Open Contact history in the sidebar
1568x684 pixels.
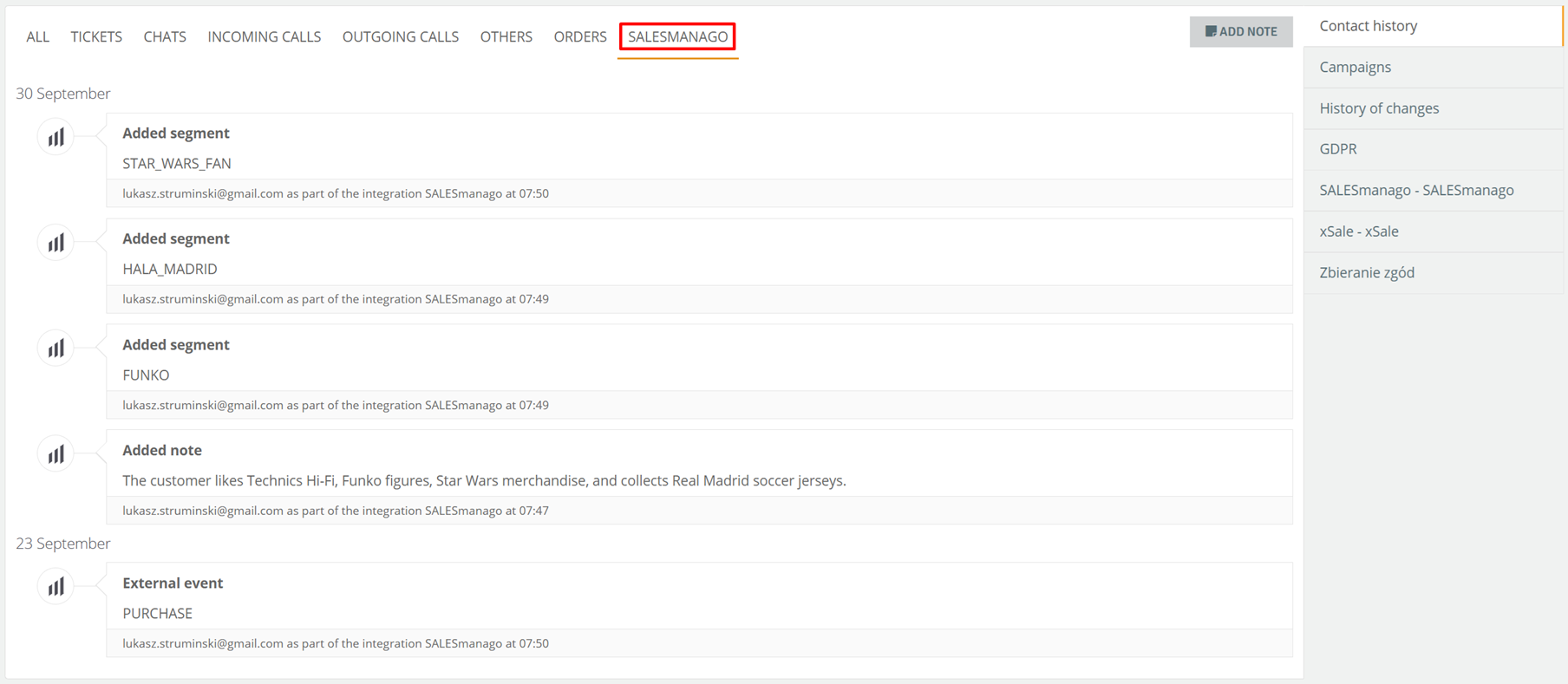tap(1368, 26)
